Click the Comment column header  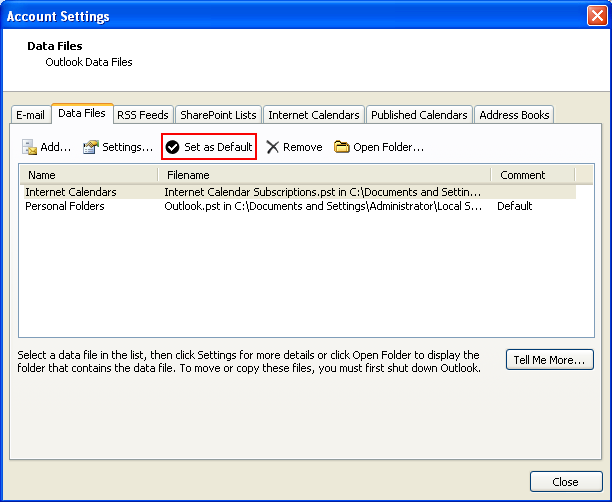pyautogui.click(x=533, y=175)
